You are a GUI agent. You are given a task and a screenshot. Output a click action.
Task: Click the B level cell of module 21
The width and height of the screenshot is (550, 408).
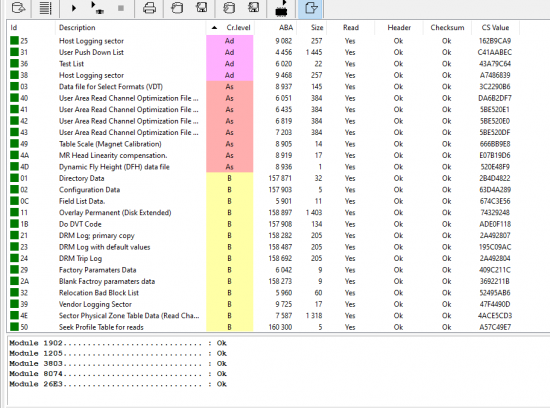tap(229, 235)
